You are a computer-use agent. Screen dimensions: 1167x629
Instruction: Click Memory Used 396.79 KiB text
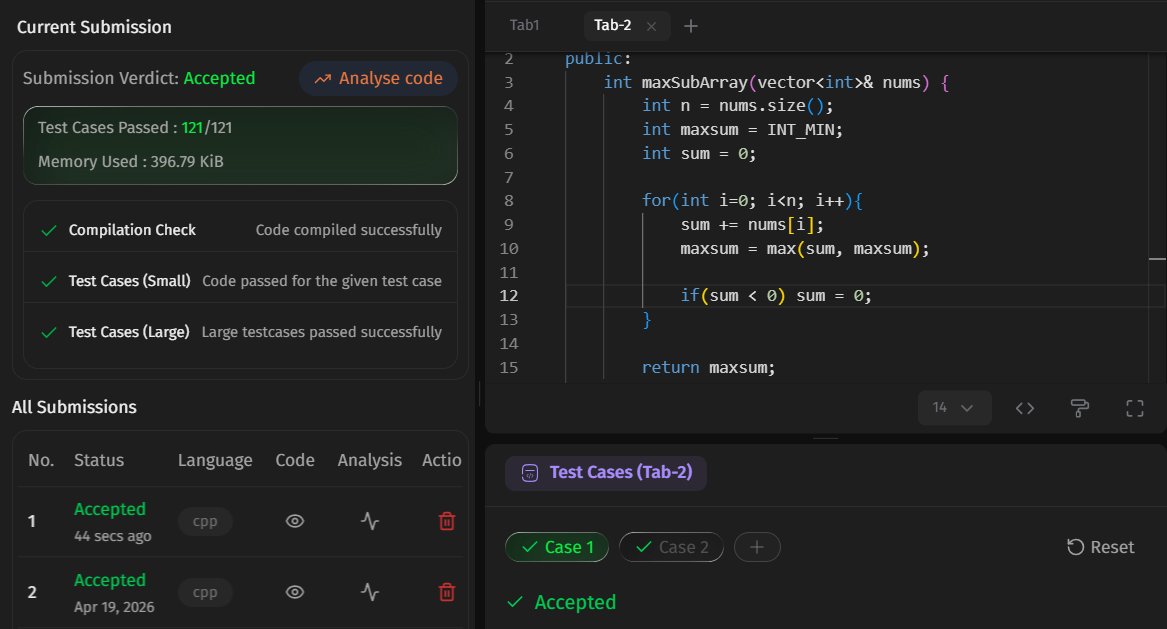pyautogui.click(x=130, y=162)
